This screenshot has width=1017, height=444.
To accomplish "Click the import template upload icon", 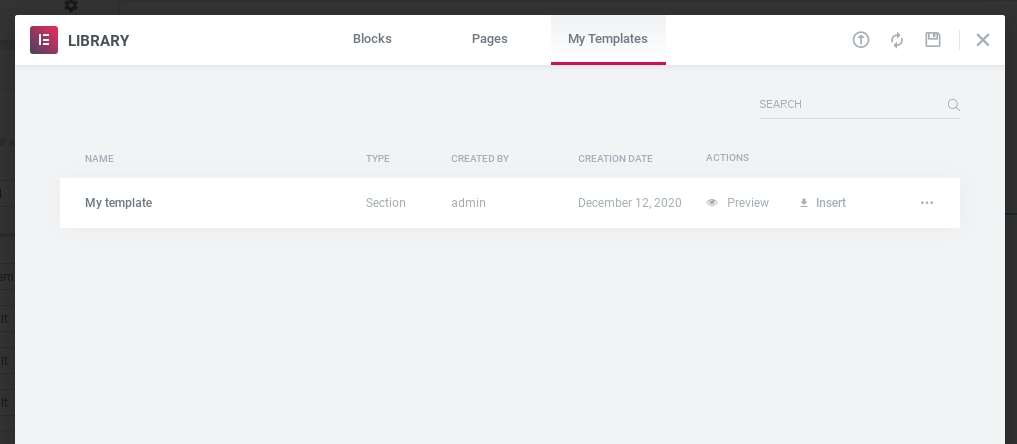I will click(861, 40).
